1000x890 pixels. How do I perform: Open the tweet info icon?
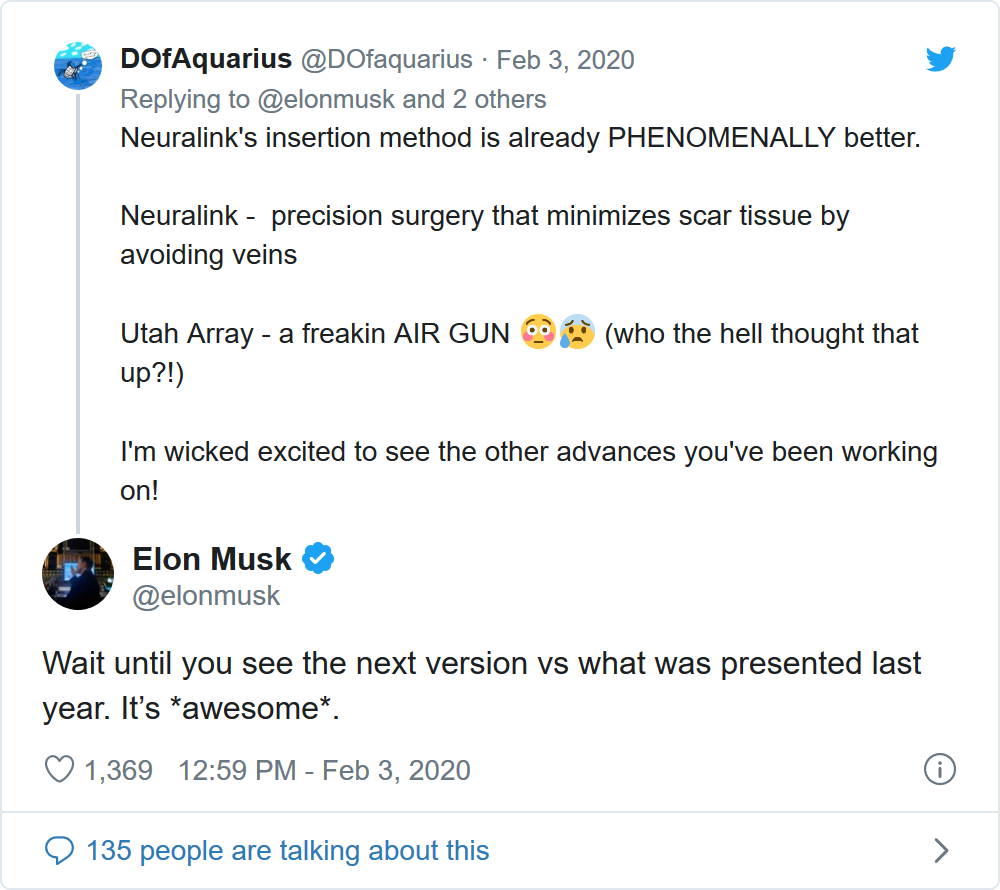point(940,770)
